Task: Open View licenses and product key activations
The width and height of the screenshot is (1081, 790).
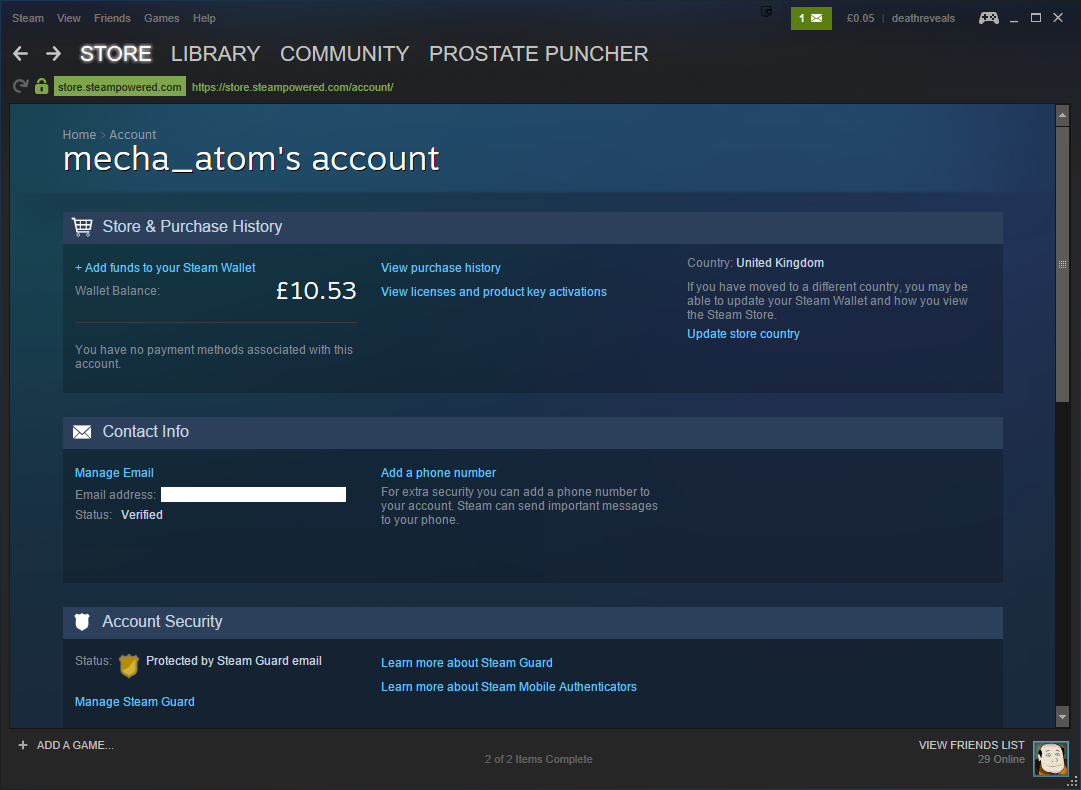Action: [x=494, y=292]
